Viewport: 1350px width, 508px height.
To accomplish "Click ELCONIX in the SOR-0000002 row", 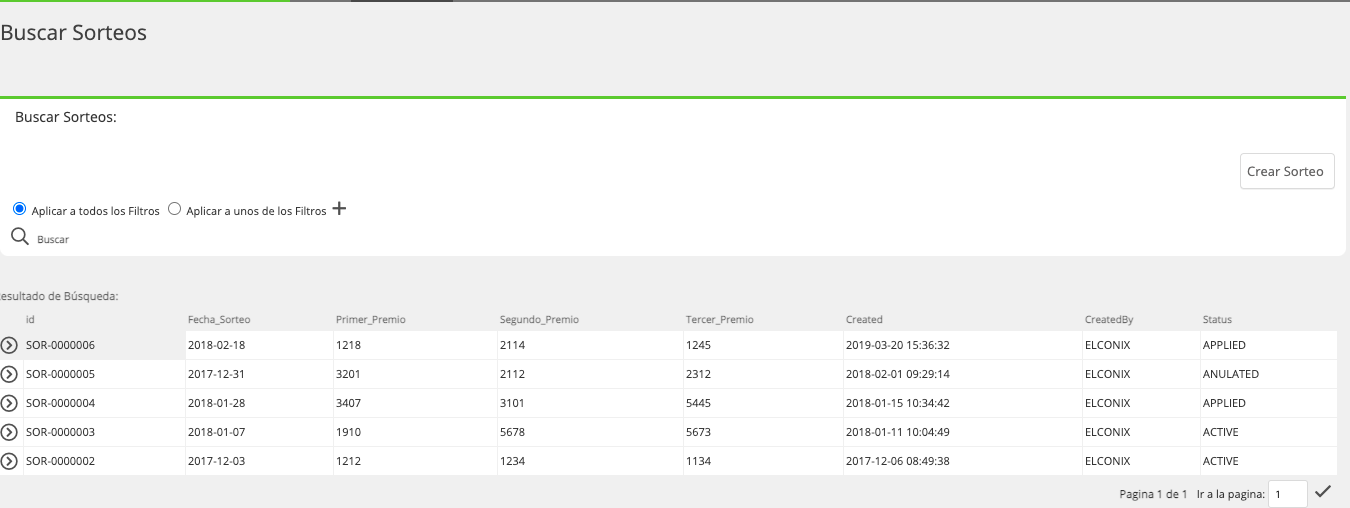I will tap(1107, 461).
